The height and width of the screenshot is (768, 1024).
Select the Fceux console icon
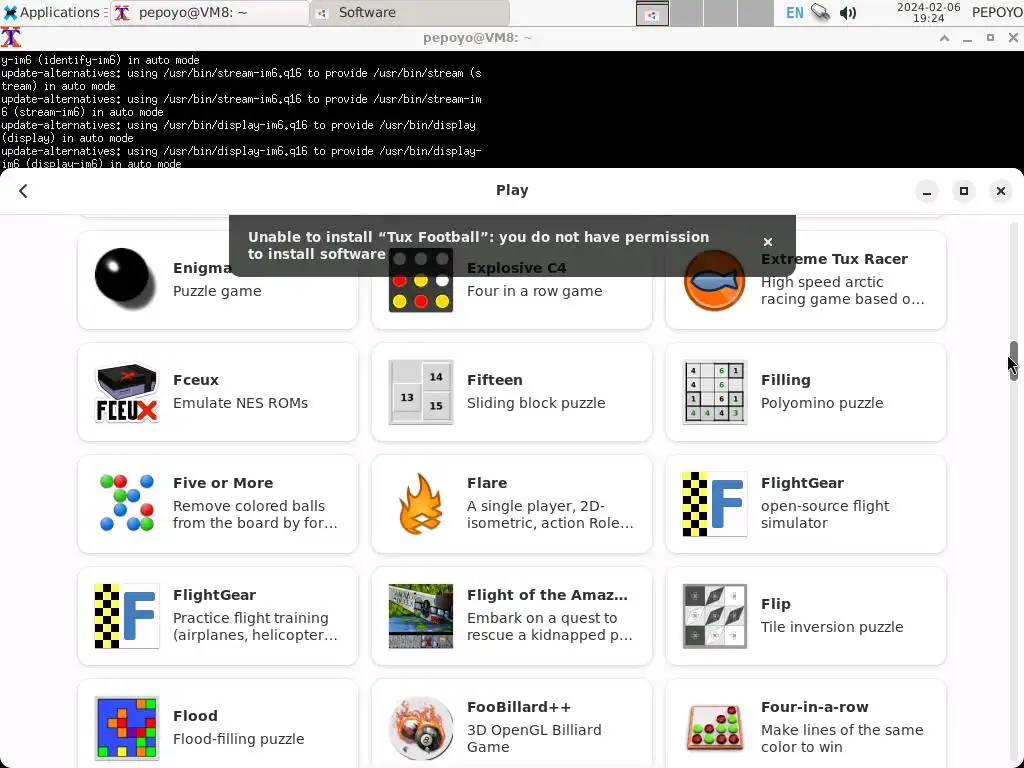pos(127,392)
